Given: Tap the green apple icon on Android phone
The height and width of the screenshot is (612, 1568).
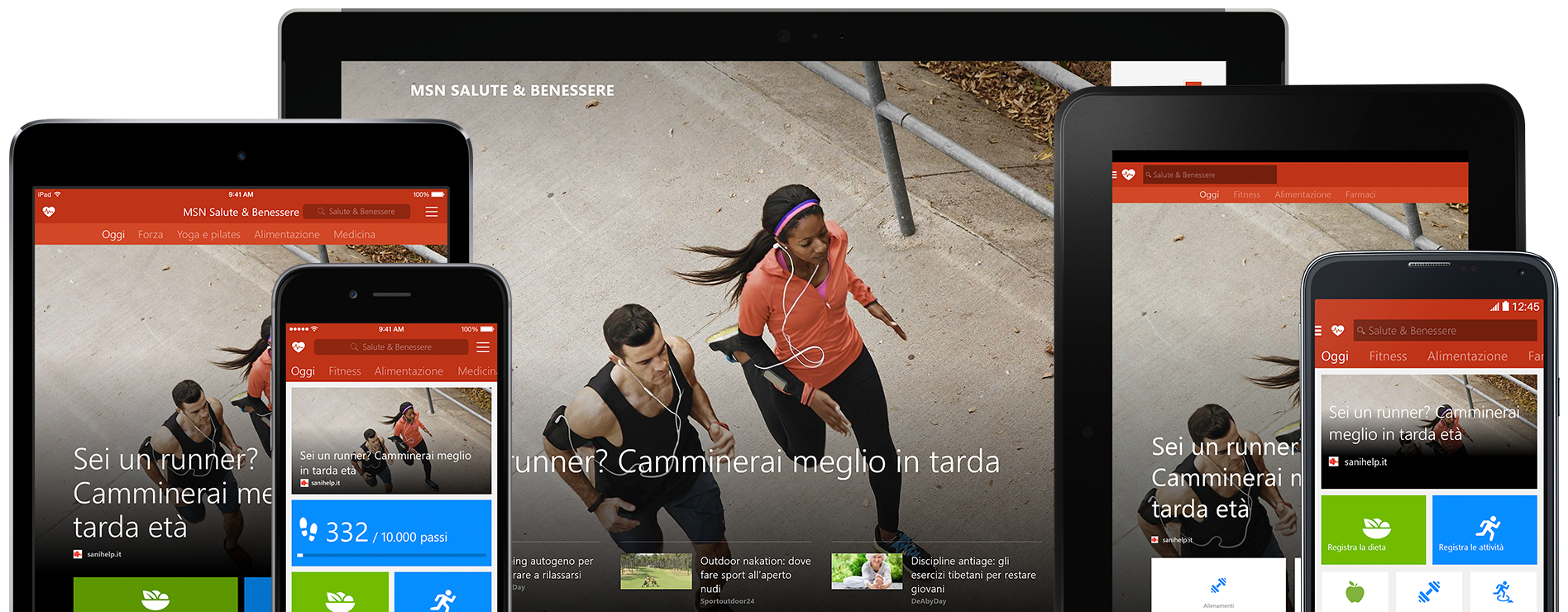Looking at the screenshot, I should tap(1354, 592).
